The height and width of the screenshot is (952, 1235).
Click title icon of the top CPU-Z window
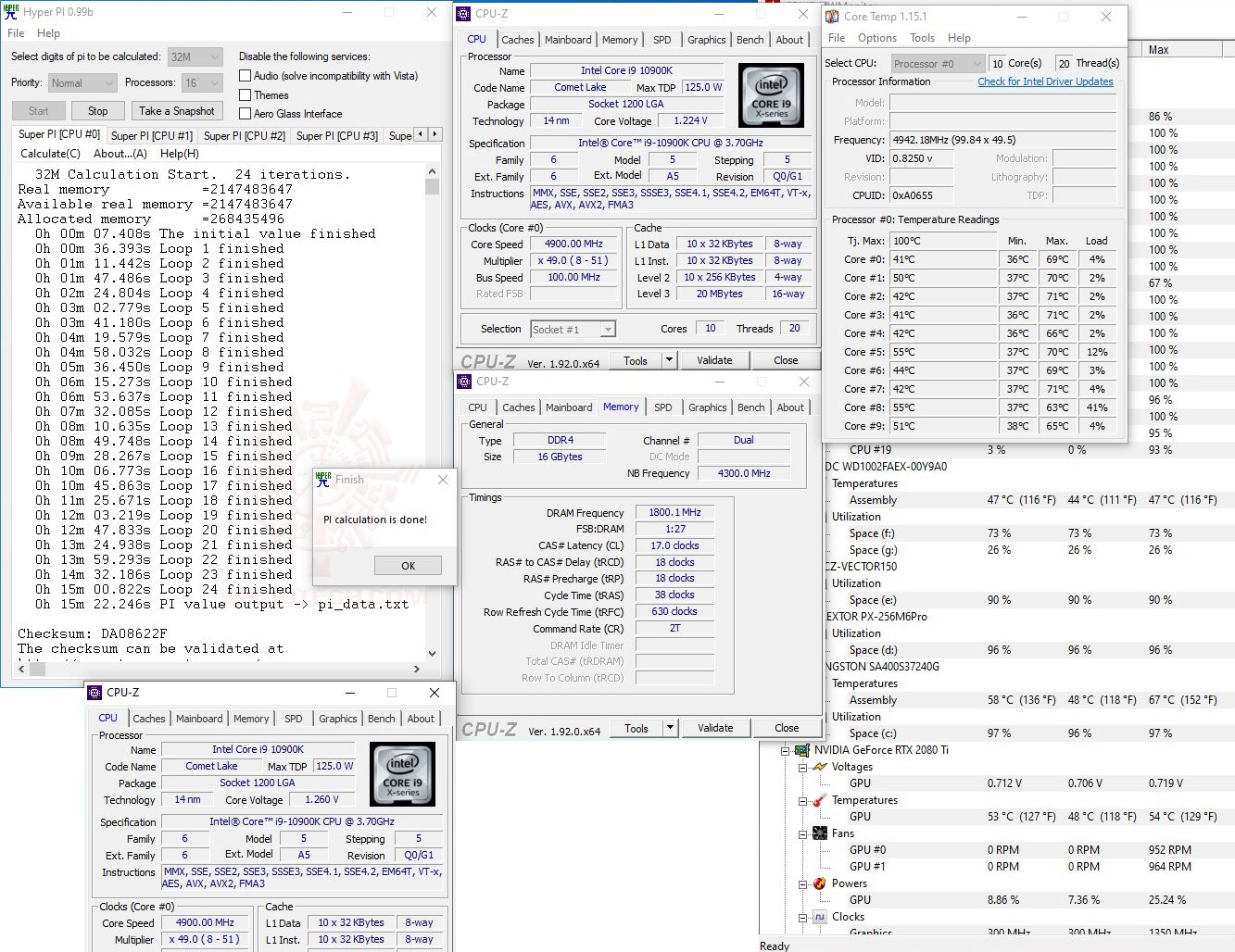464,14
